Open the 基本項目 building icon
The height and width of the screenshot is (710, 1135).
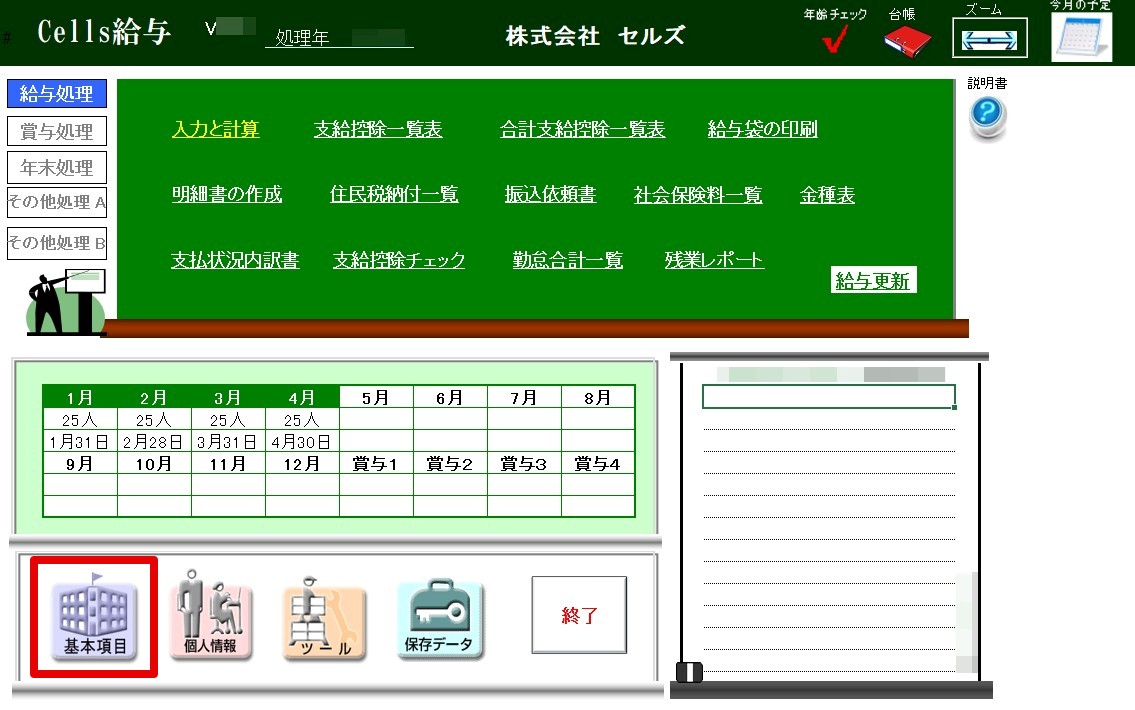(94, 616)
